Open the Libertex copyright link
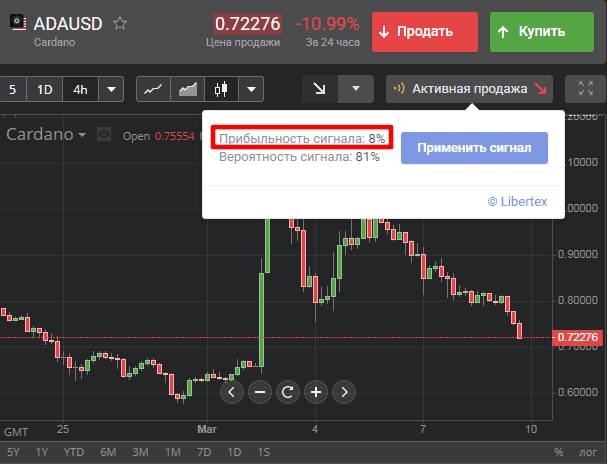This screenshot has height=464, width=607. click(x=517, y=202)
